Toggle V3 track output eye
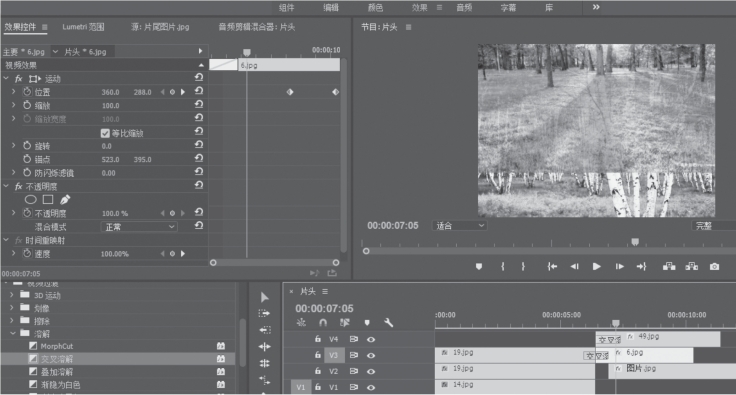Viewport: 736px width, 395px height. tap(371, 355)
